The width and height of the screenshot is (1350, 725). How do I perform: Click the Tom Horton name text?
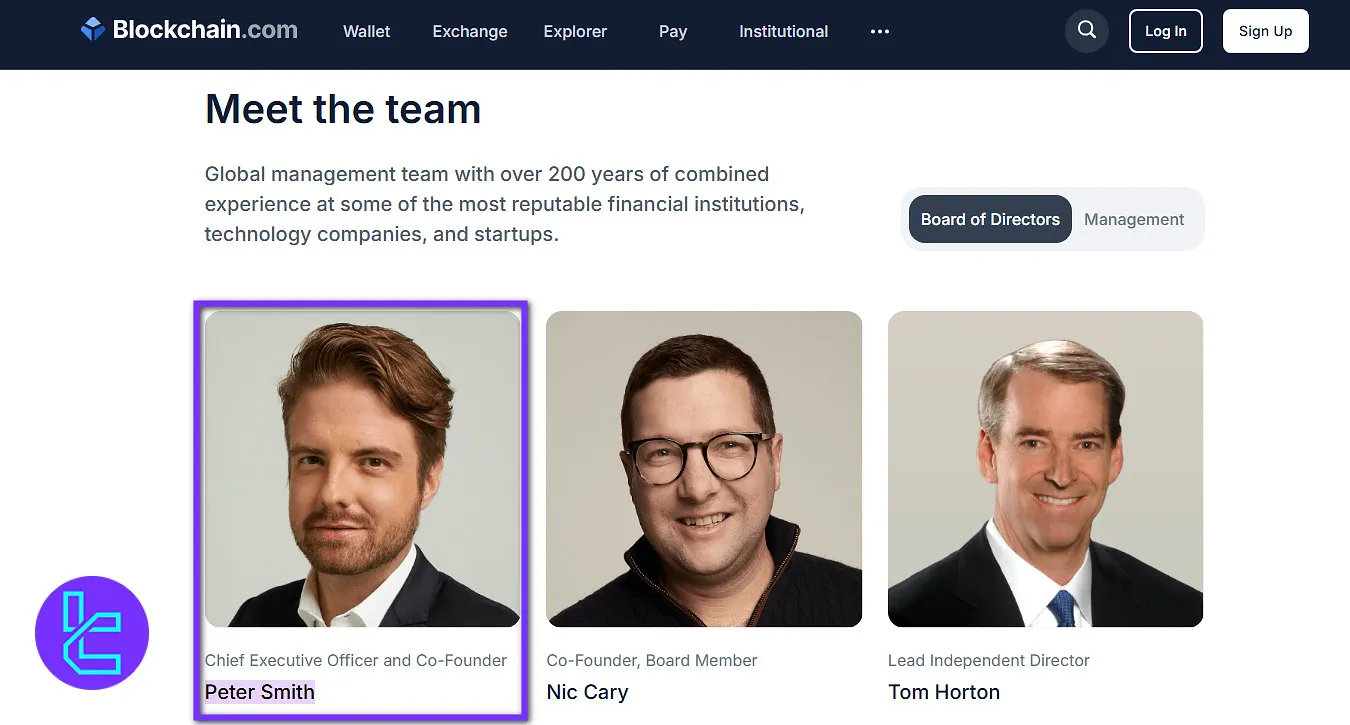[944, 692]
